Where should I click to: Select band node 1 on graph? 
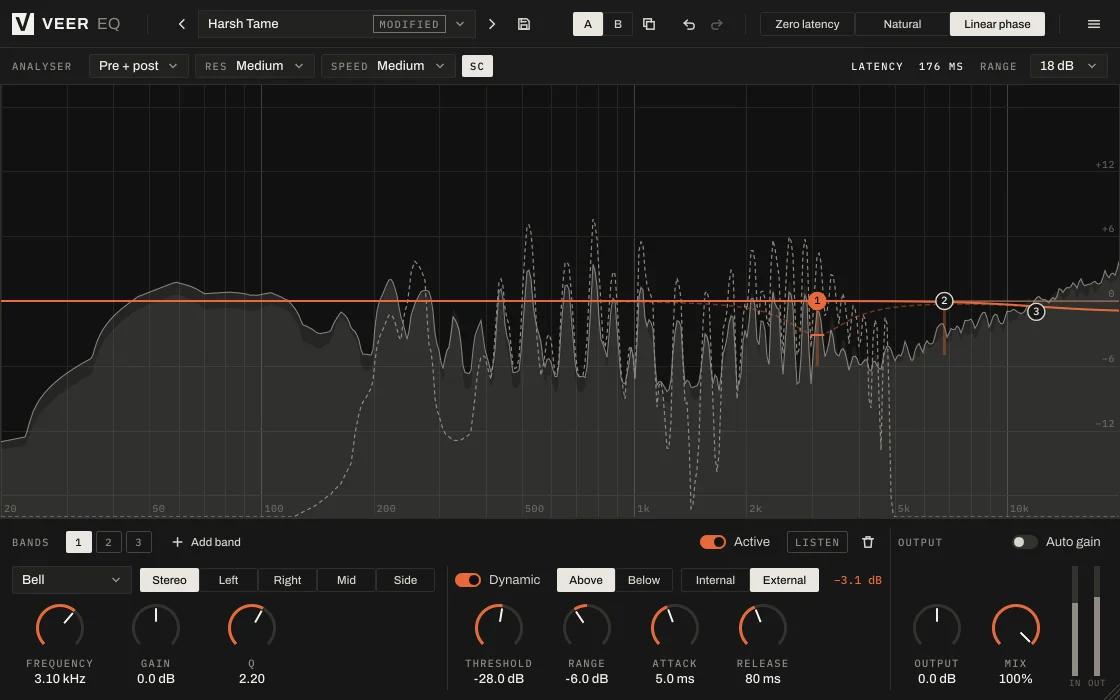click(x=817, y=301)
